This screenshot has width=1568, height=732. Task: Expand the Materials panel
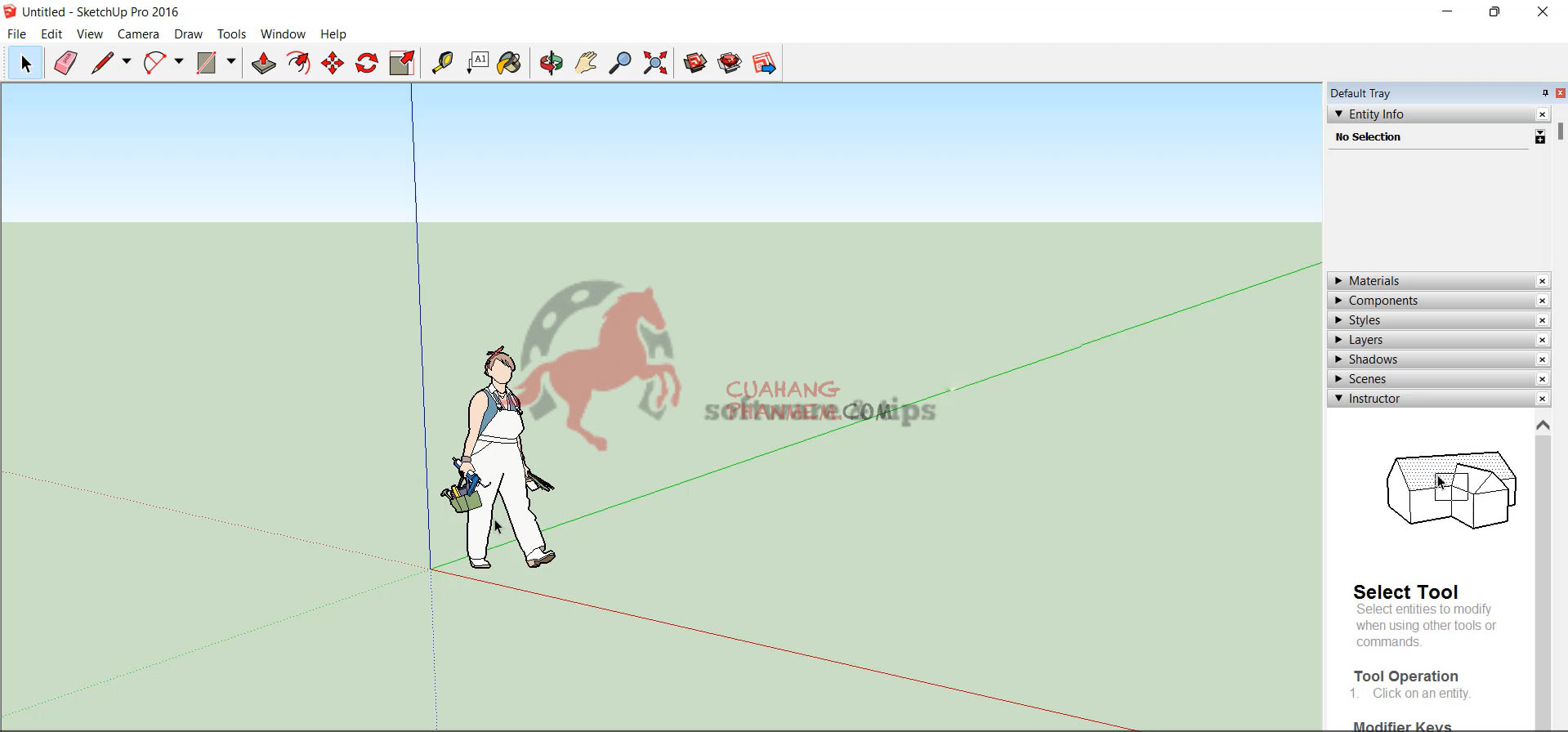1338,281
